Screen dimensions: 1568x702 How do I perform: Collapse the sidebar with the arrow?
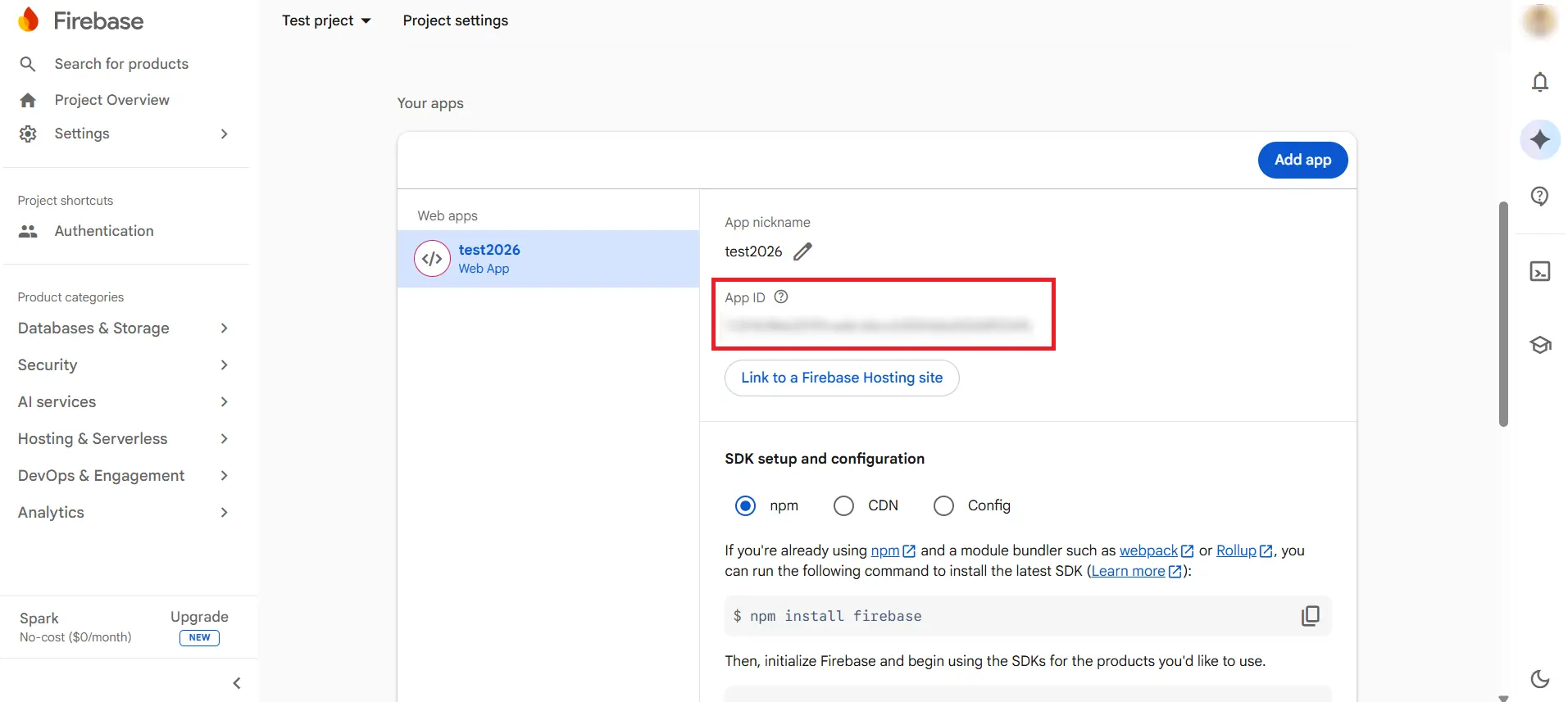coord(237,683)
